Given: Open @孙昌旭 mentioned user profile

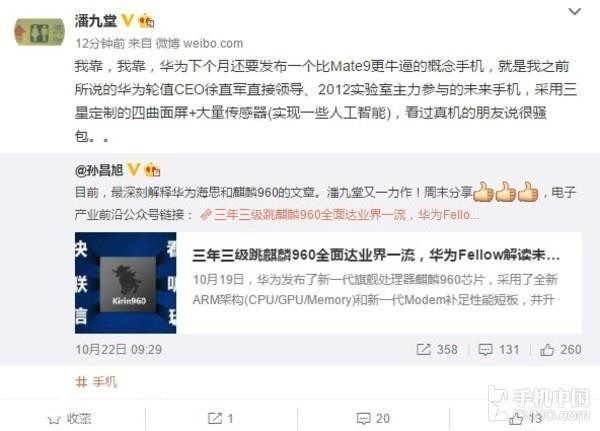Looking at the screenshot, I should click(99, 170).
